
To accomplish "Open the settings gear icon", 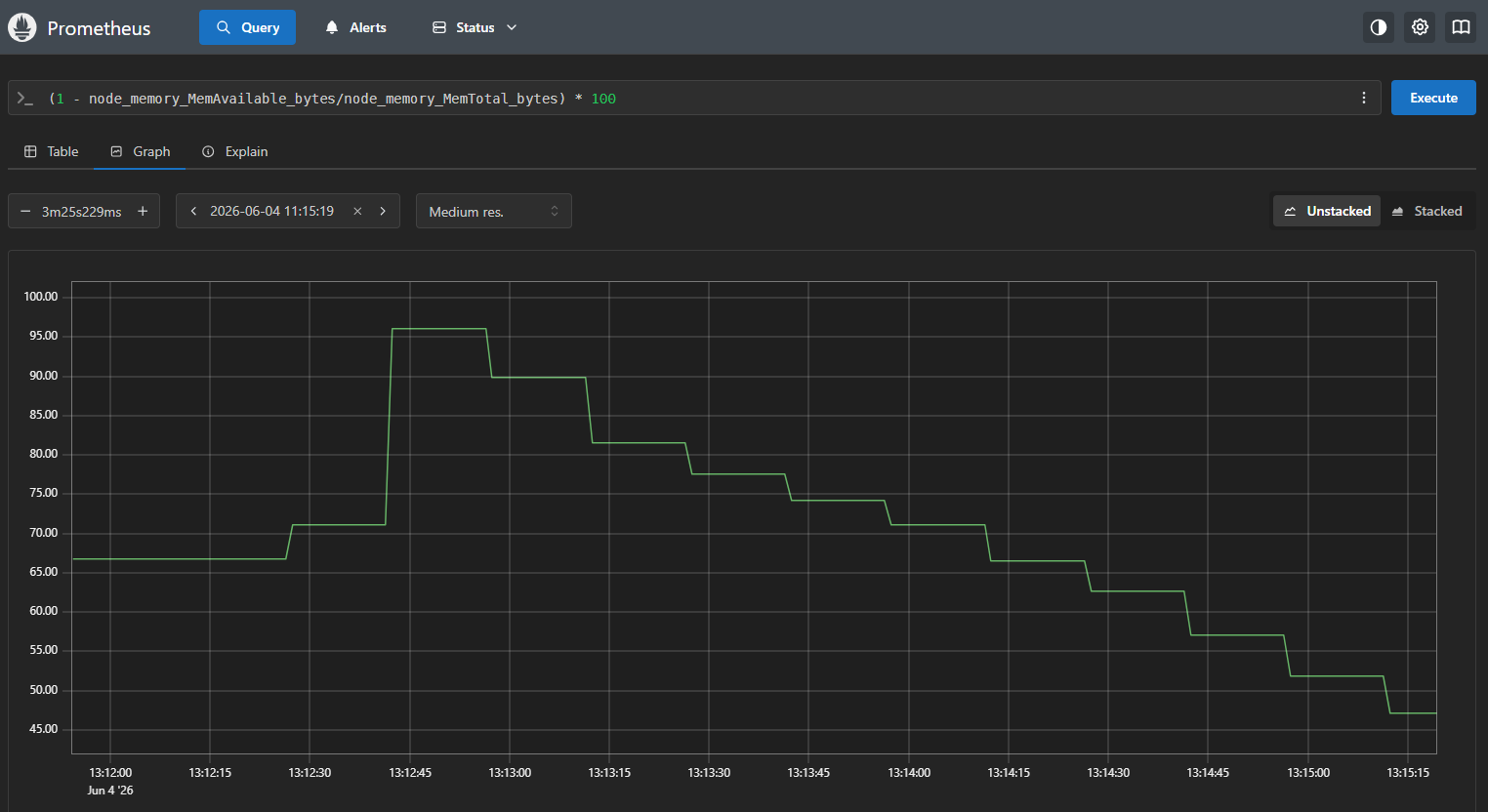I will (x=1420, y=27).
